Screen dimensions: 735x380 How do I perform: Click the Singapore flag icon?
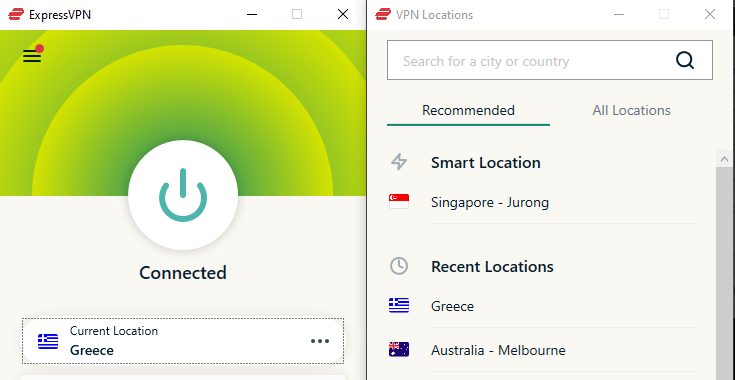[399, 201]
